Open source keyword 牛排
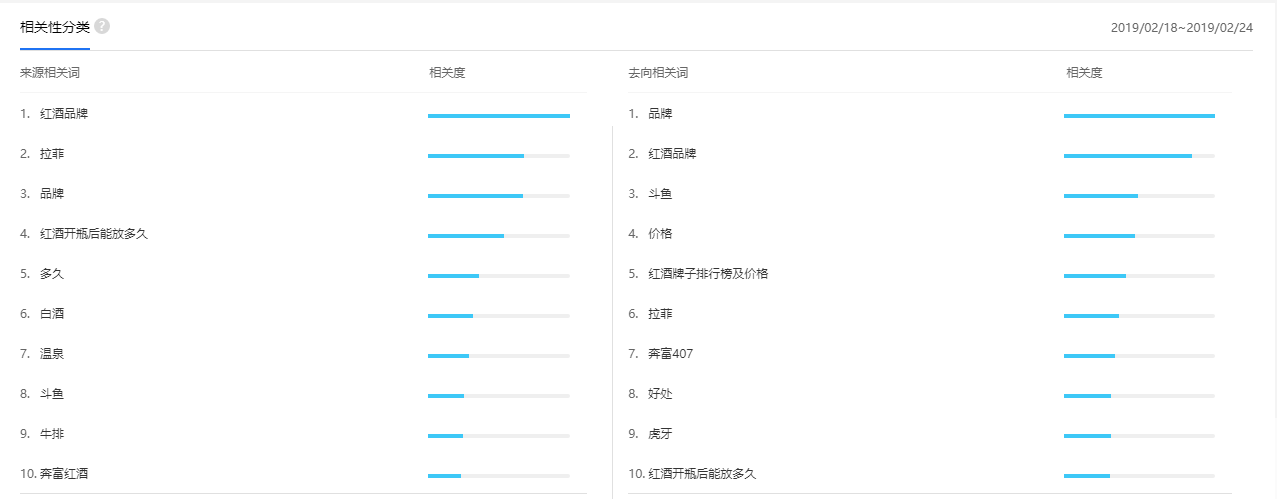 (x=52, y=434)
